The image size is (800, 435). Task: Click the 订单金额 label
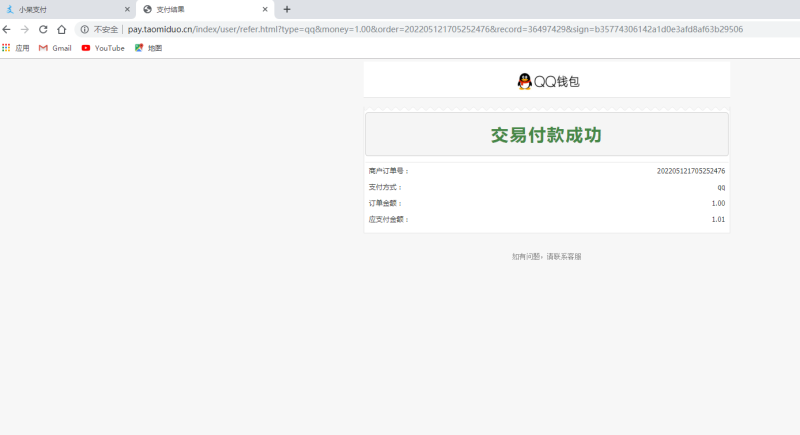coord(385,203)
